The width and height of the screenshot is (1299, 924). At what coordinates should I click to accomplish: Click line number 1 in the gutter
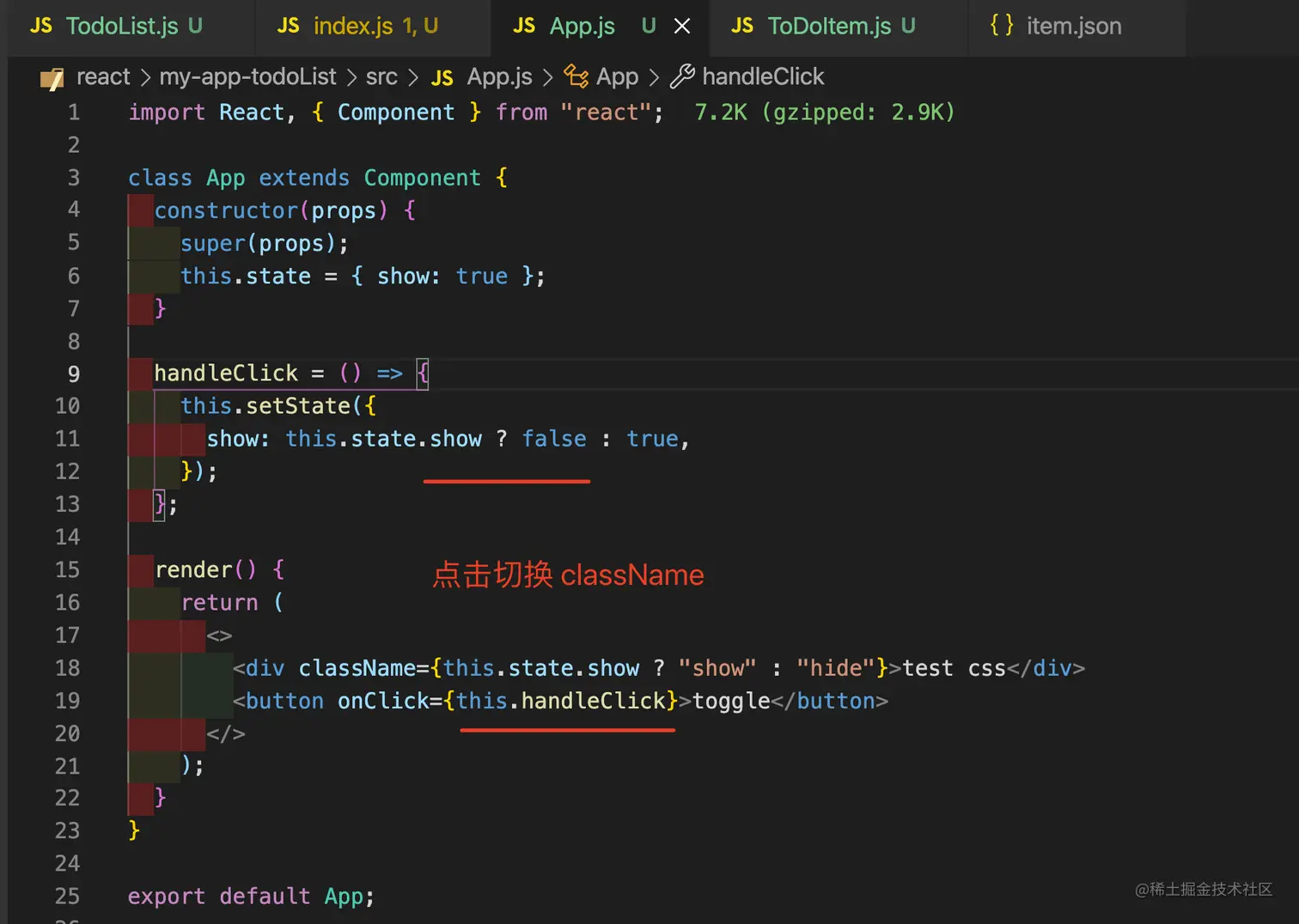74,112
